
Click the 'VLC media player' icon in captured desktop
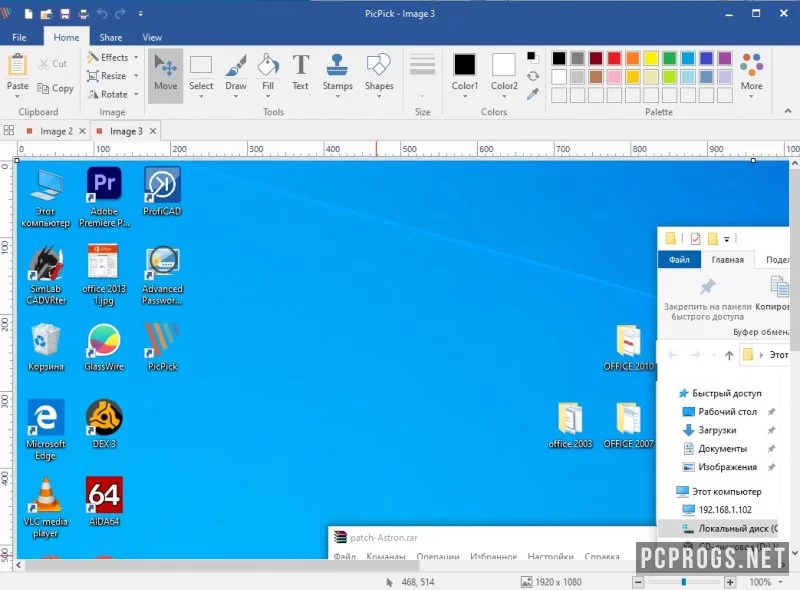tap(45, 508)
